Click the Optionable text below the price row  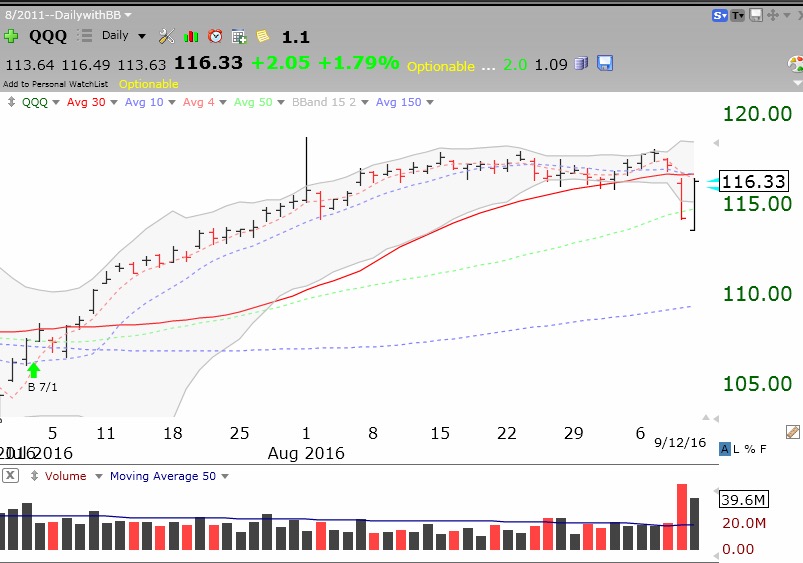[149, 84]
